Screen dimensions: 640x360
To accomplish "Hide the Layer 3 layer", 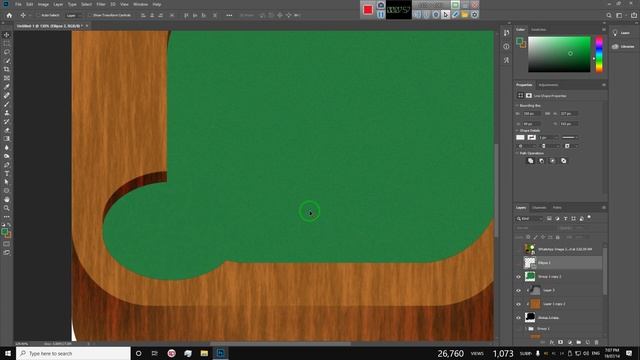I will pos(518,290).
